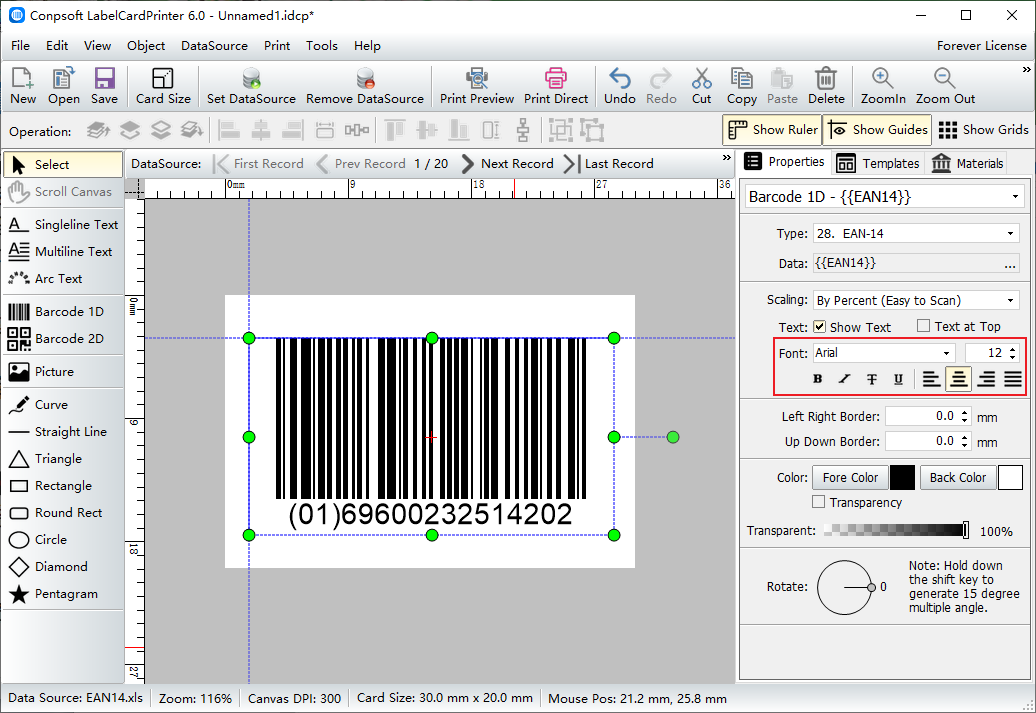
Task: Select the Arc Text tool
Action: tap(63, 279)
